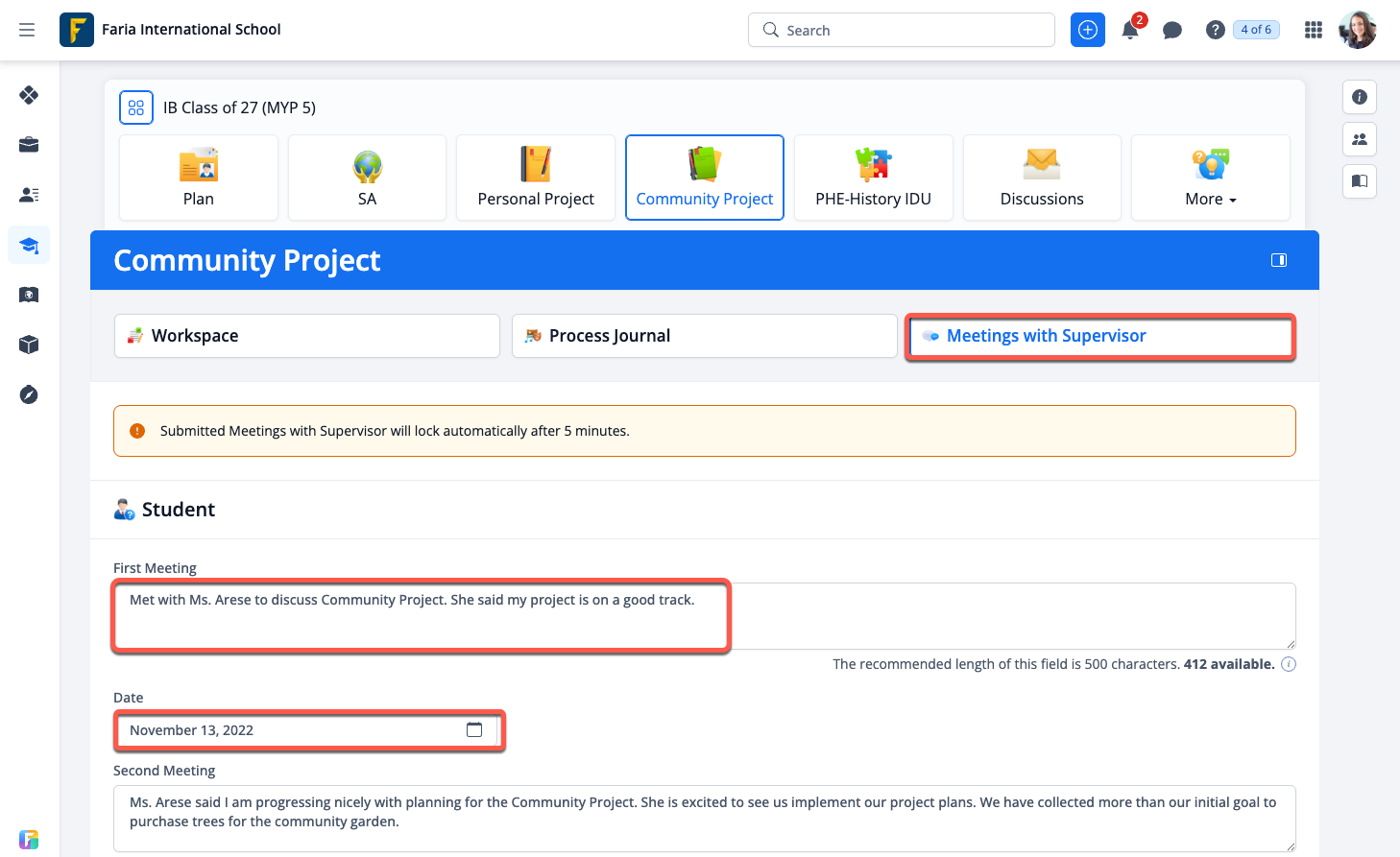Open the messages chat bubble icon
Image resolution: width=1400 pixels, height=857 pixels.
[x=1171, y=30]
